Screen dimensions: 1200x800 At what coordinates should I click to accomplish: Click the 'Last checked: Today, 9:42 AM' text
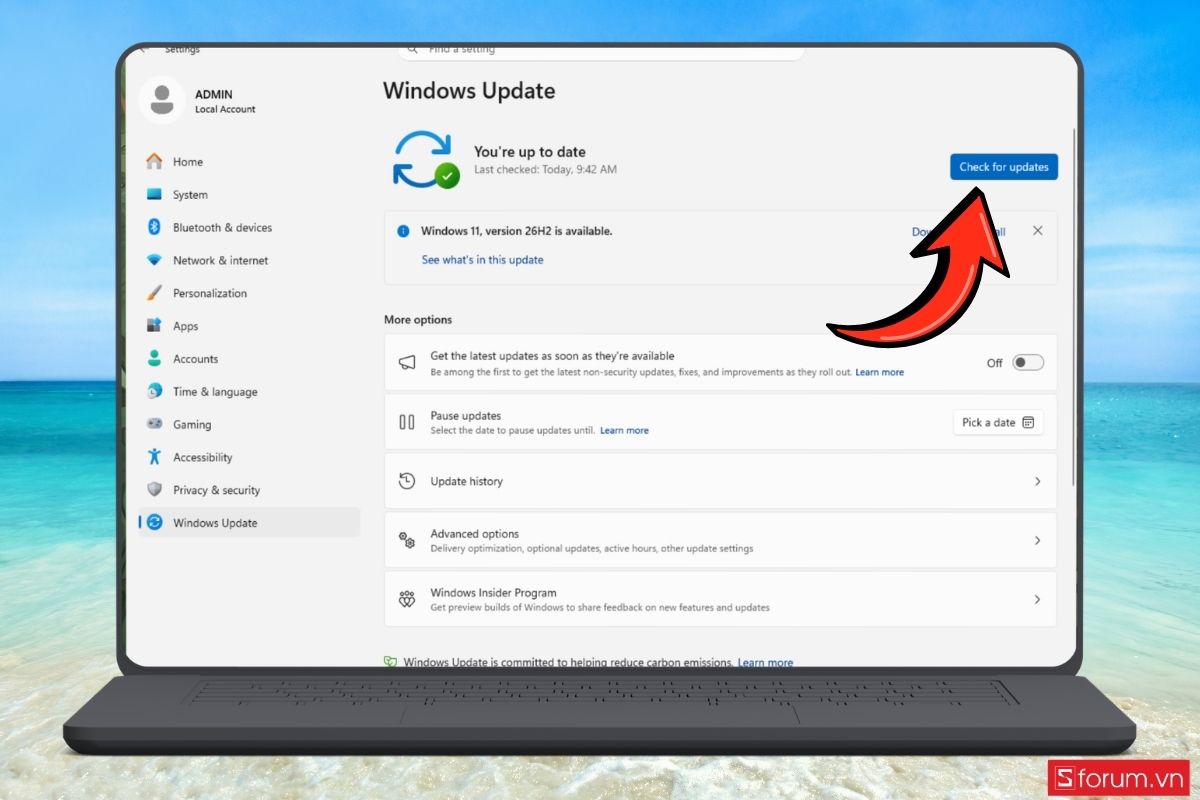(x=545, y=170)
